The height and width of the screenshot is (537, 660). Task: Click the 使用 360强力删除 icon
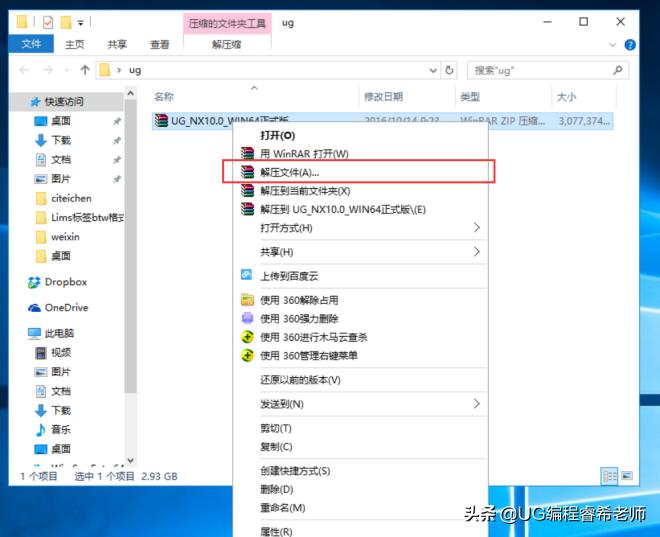pyautogui.click(x=247, y=318)
